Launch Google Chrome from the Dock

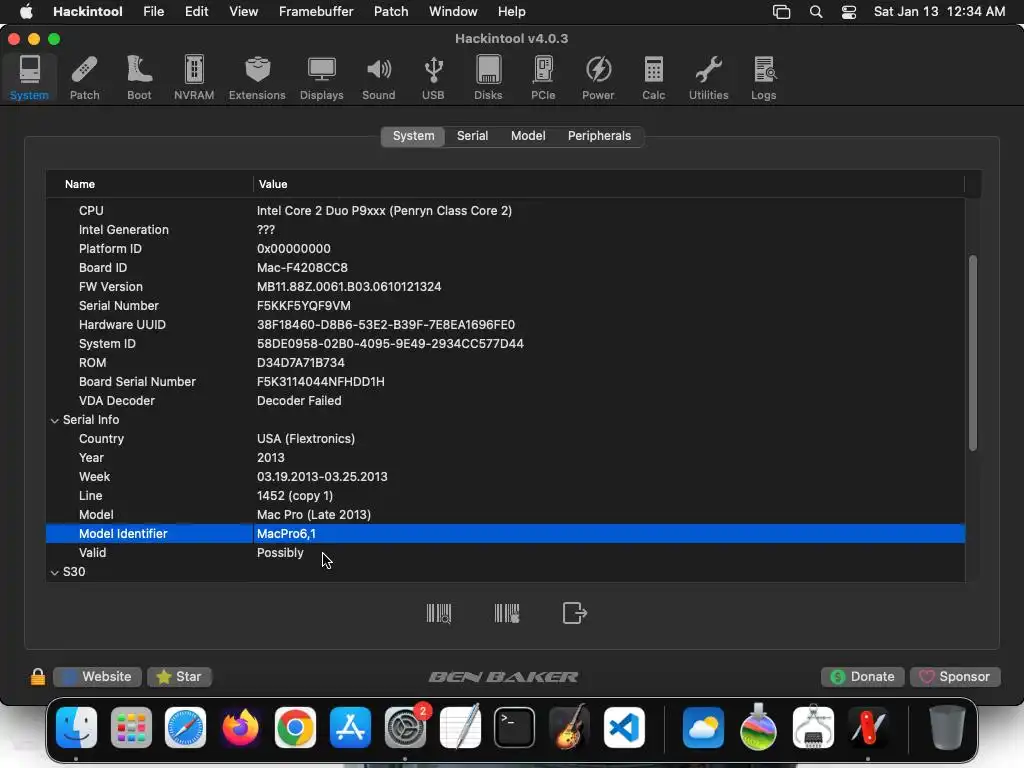coord(295,727)
